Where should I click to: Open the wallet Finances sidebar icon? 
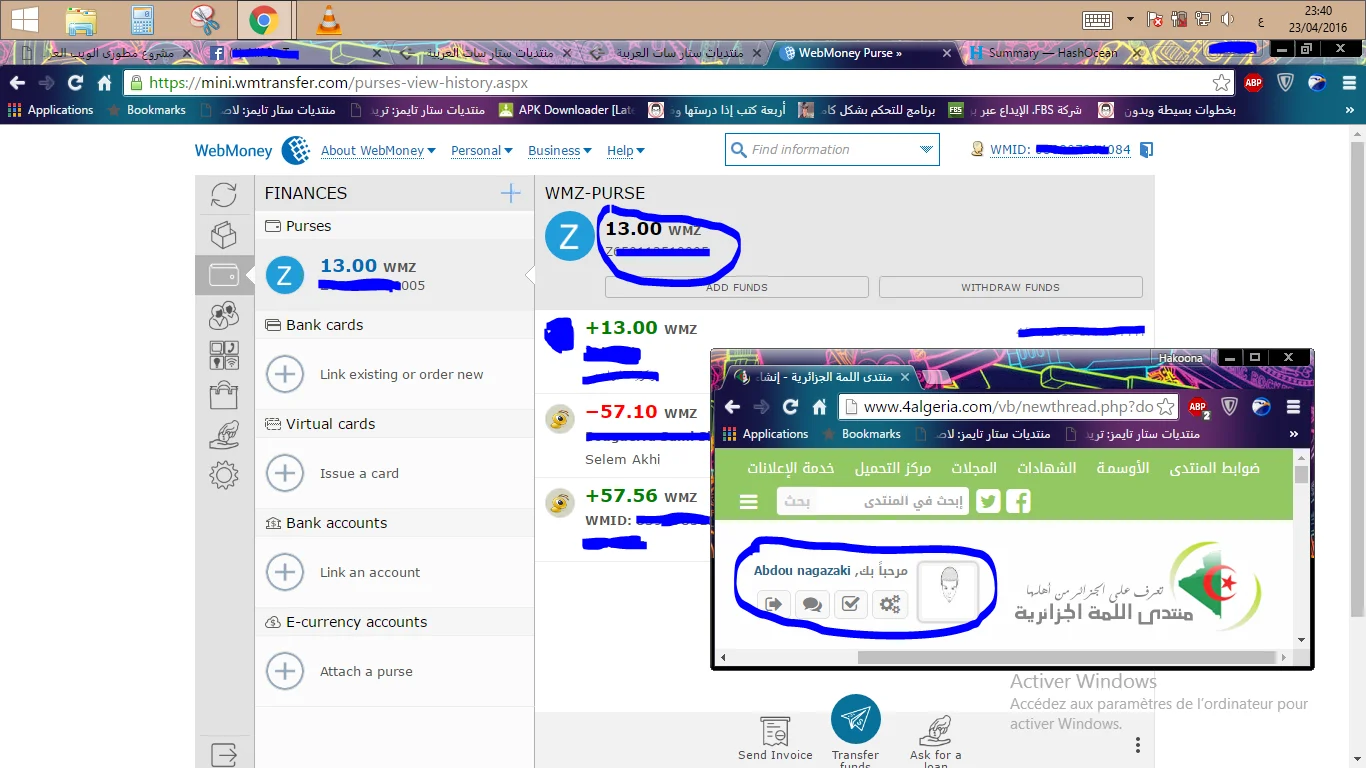pos(224,274)
